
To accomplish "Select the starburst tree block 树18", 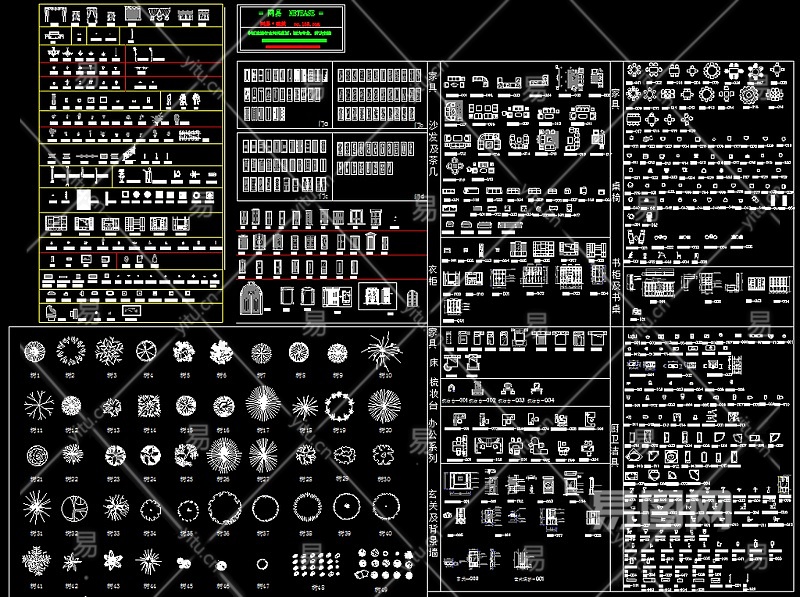I will [x=305, y=408].
